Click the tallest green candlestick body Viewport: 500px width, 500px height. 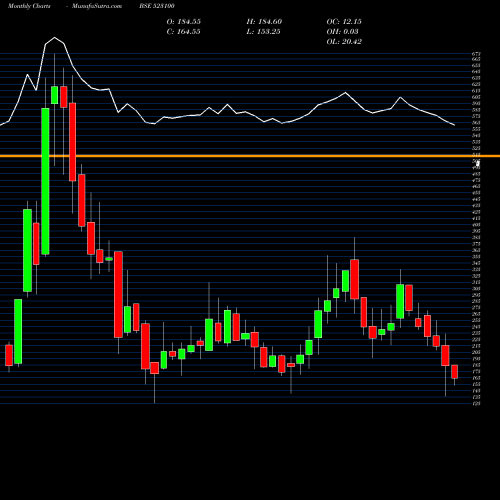click(x=45, y=181)
